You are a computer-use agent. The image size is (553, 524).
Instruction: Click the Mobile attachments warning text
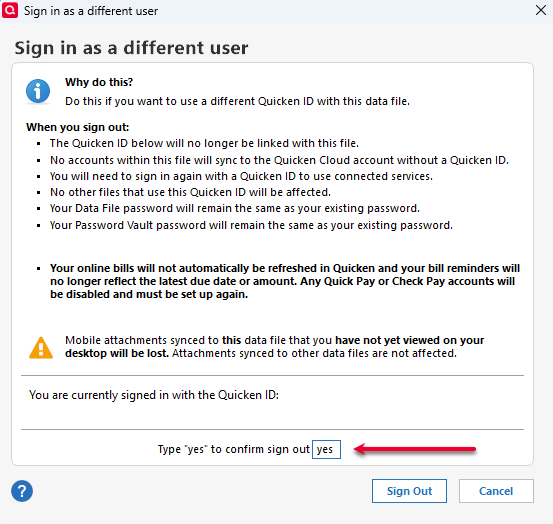click(274, 347)
